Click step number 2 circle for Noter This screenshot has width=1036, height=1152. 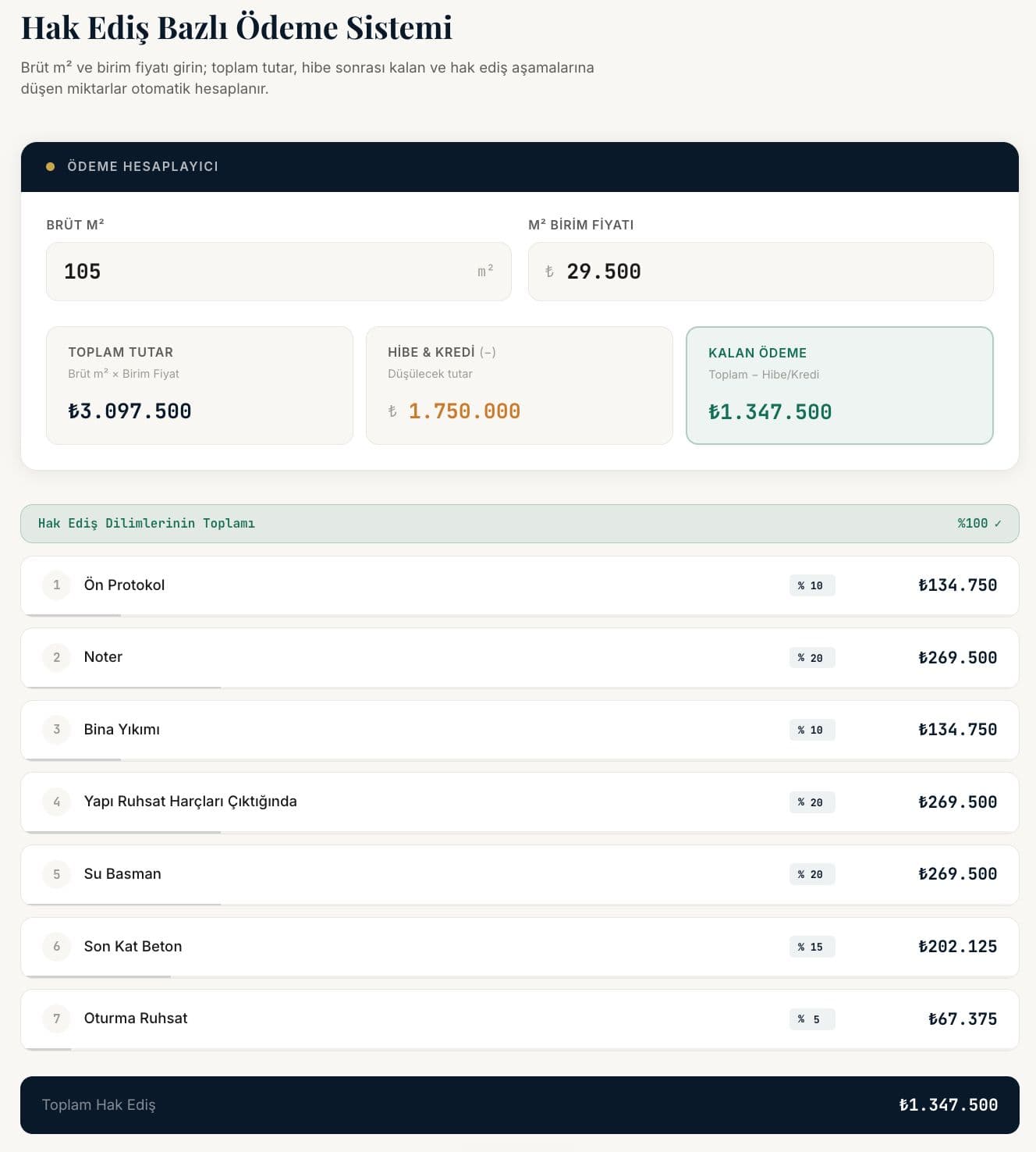coord(56,657)
